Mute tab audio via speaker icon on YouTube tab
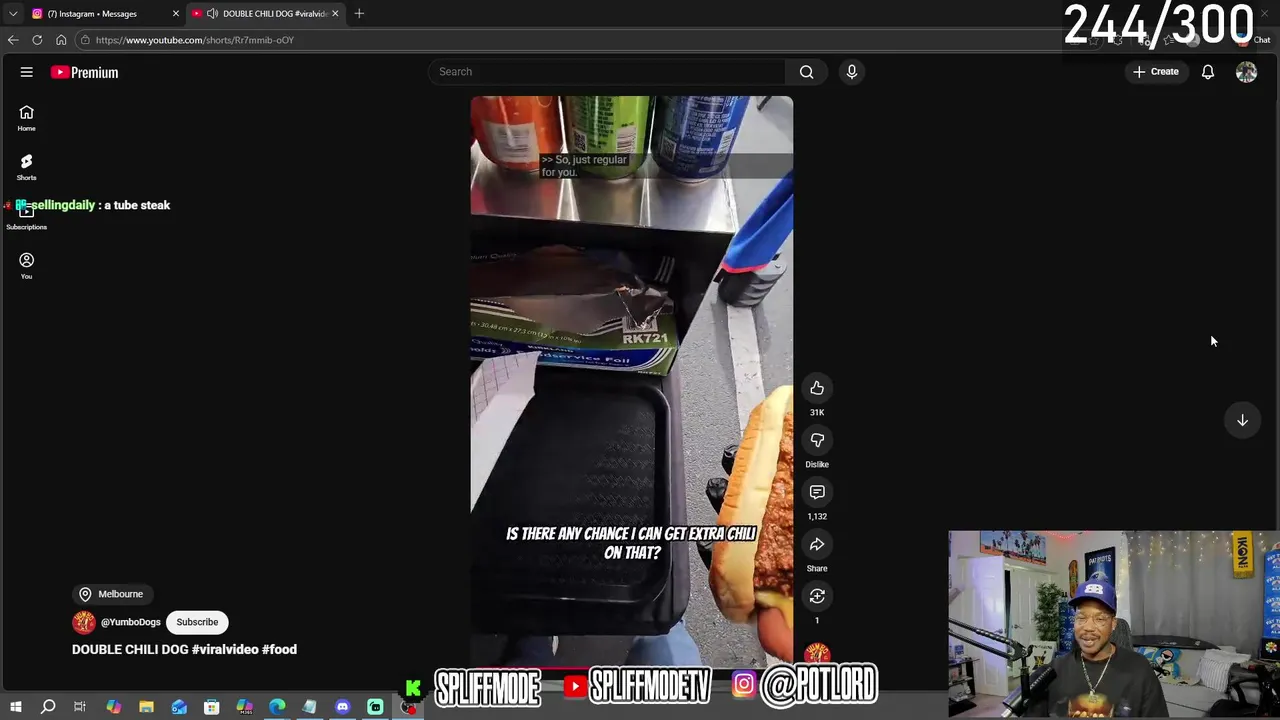 212,13
